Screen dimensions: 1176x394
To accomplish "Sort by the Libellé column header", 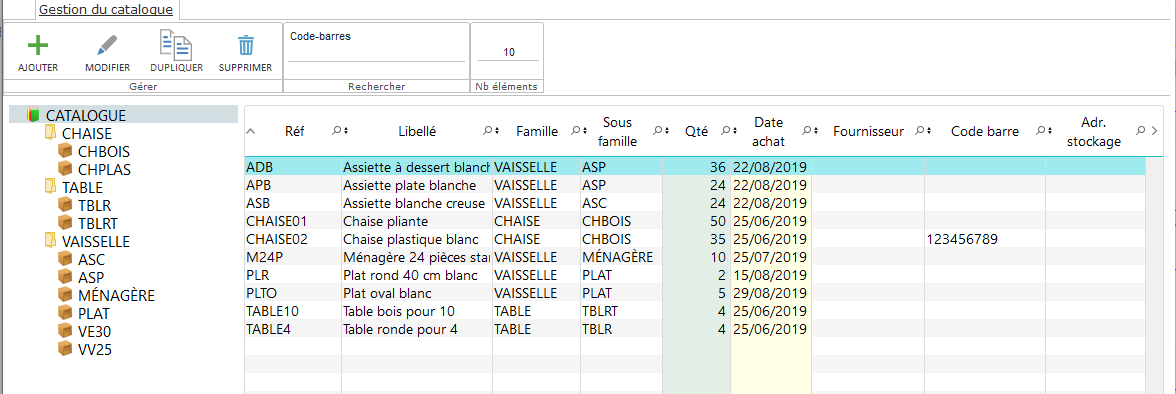I will (417, 131).
